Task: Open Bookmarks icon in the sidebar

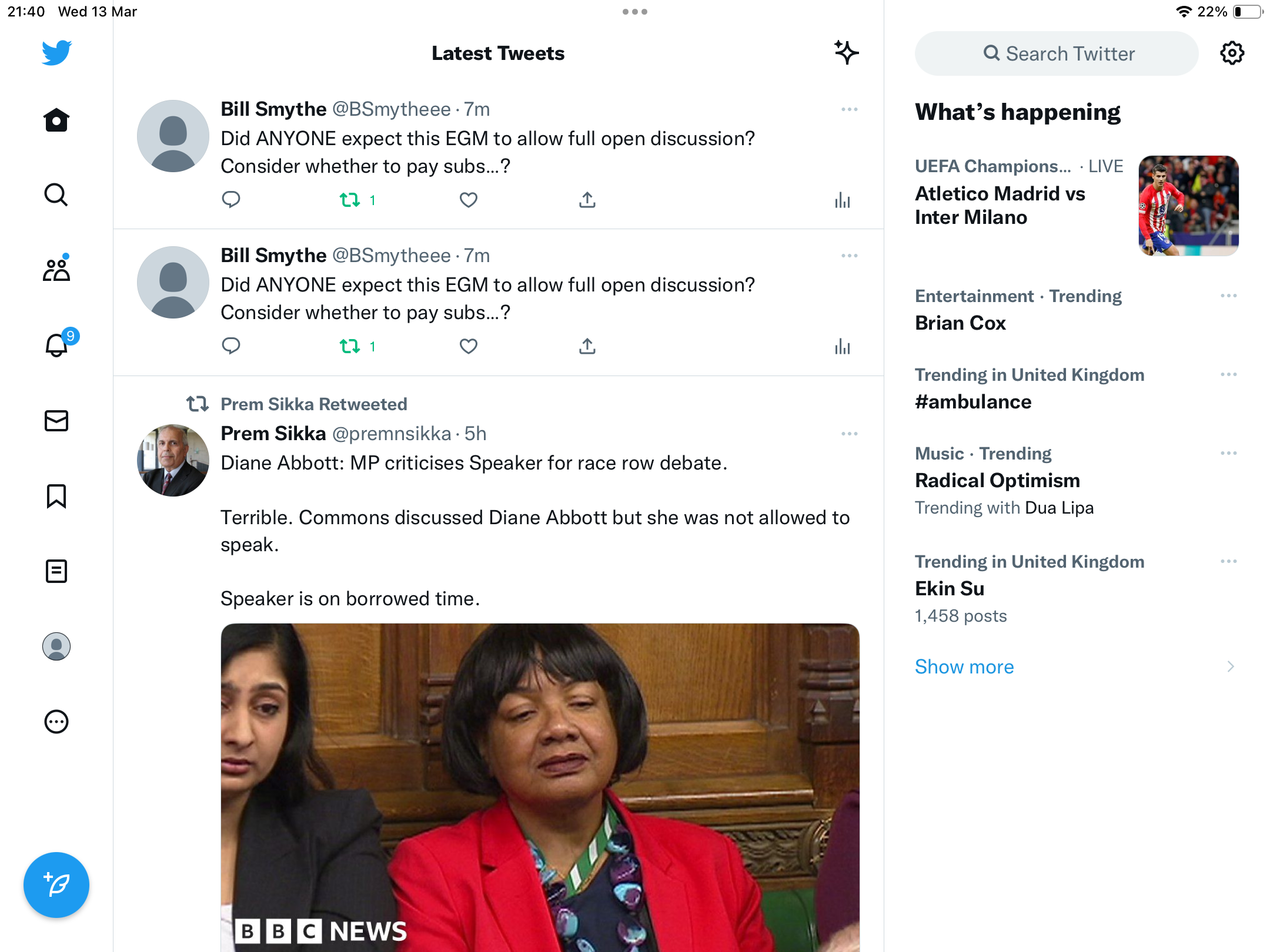Action: [x=56, y=496]
